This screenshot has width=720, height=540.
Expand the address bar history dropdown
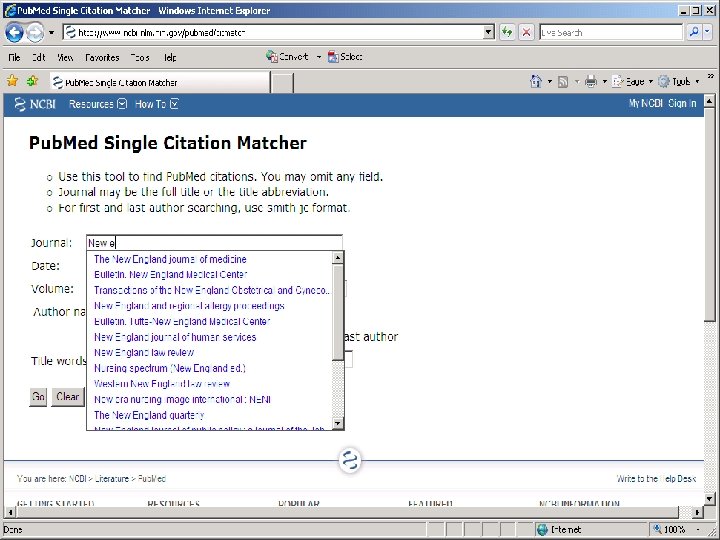click(489, 33)
